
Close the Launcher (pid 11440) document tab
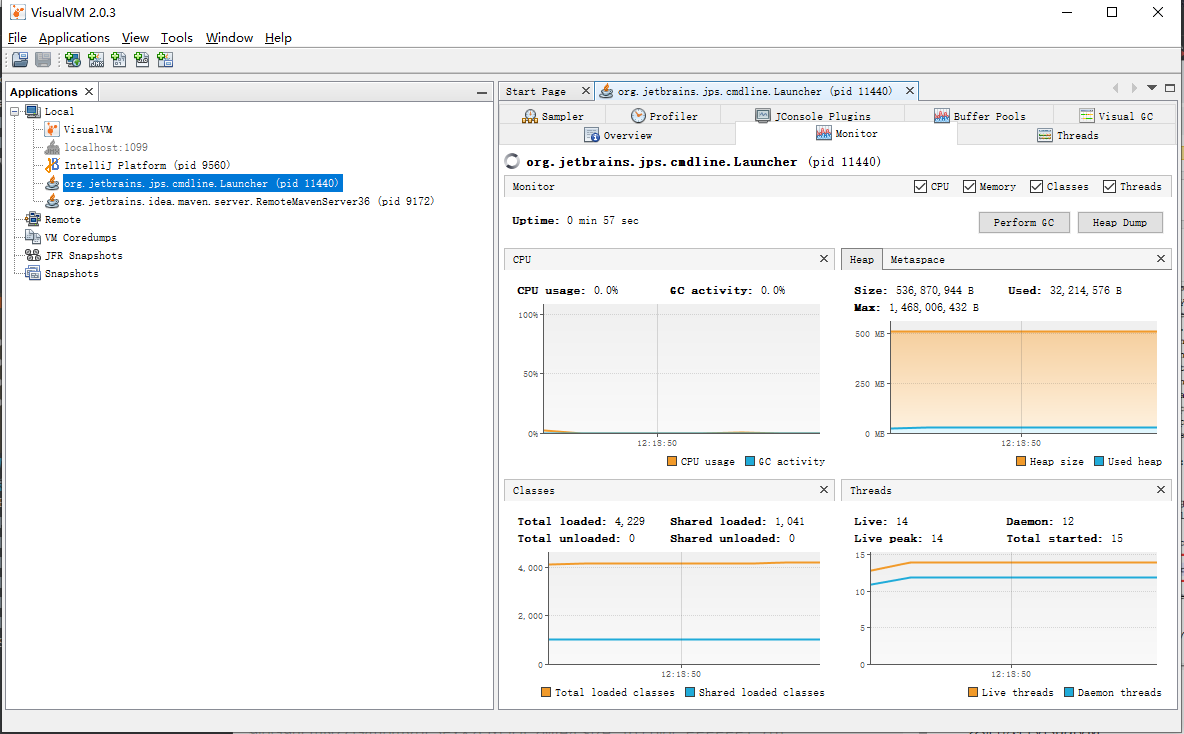[910, 91]
